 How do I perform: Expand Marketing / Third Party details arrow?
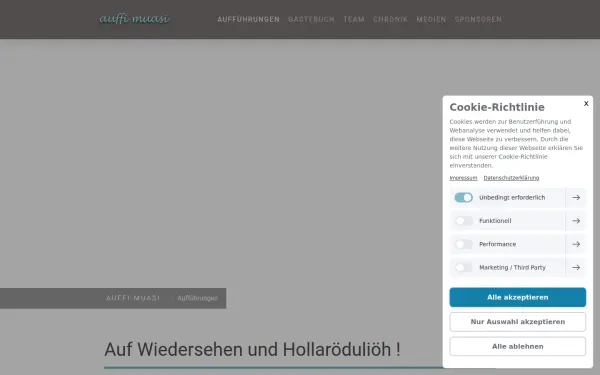576,267
